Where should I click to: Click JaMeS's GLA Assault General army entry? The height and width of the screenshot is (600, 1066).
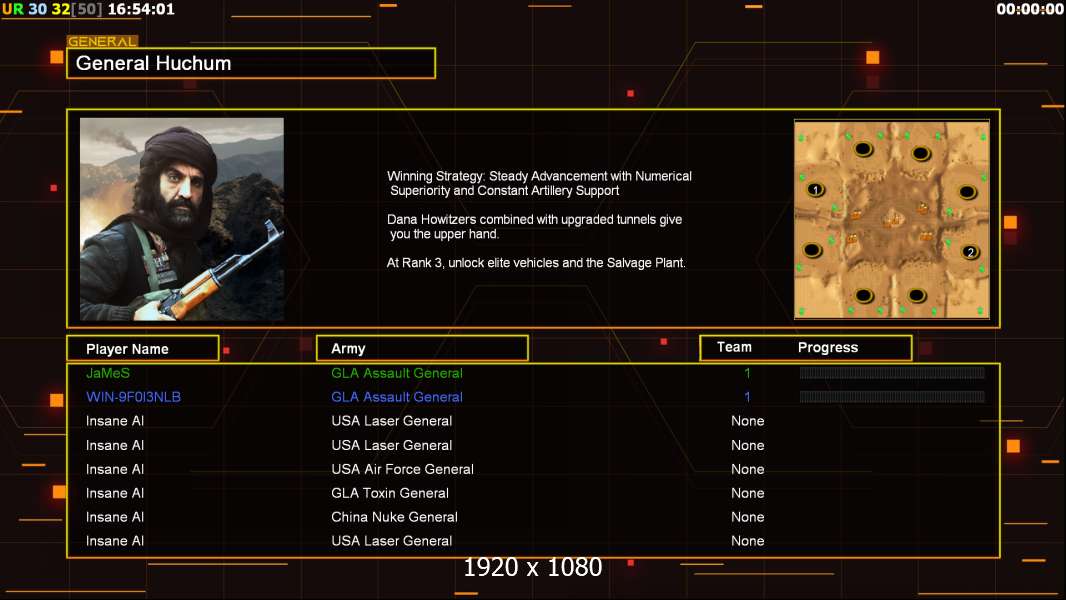coord(396,373)
